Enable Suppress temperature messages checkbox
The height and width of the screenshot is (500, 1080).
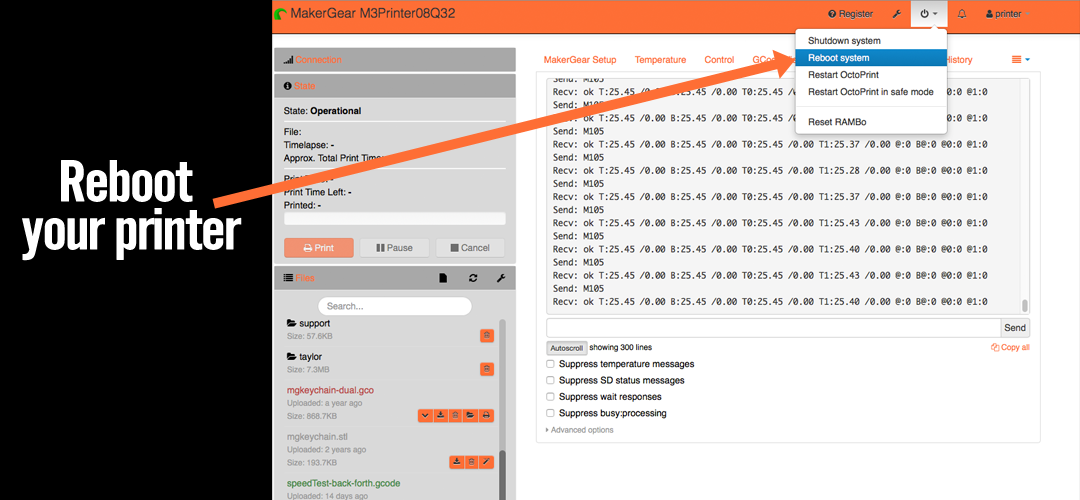point(550,364)
